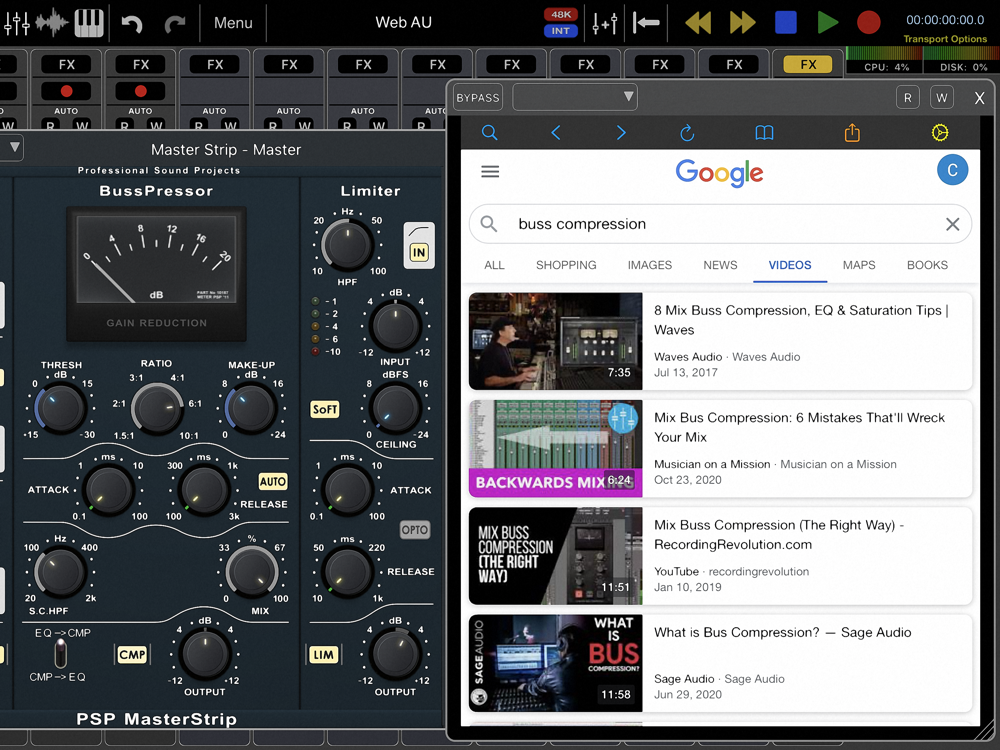The image size is (1000, 750).
Task: Open the Waves mix buss tips video thumbnail
Action: tap(555, 341)
